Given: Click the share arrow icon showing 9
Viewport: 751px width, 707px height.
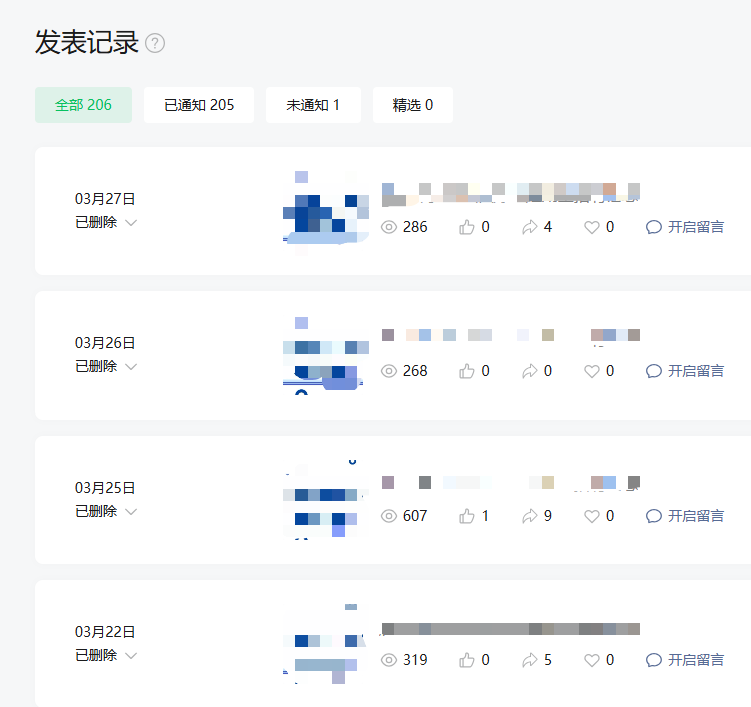Looking at the screenshot, I should [x=530, y=516].
